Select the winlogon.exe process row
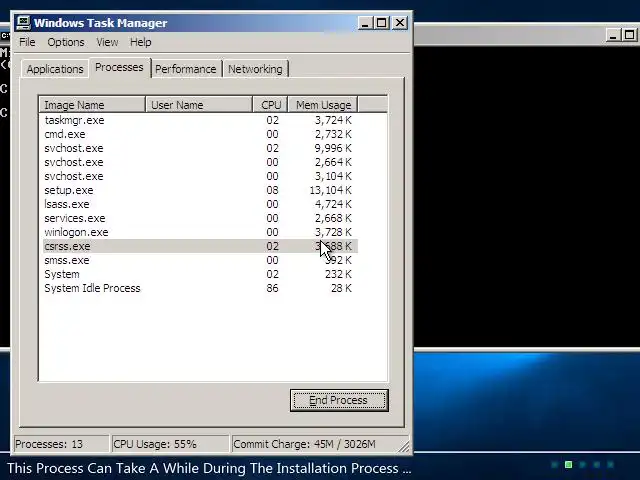Image resolution: width=640 pixels, height=480 pixels. click(x=200, y=232)
